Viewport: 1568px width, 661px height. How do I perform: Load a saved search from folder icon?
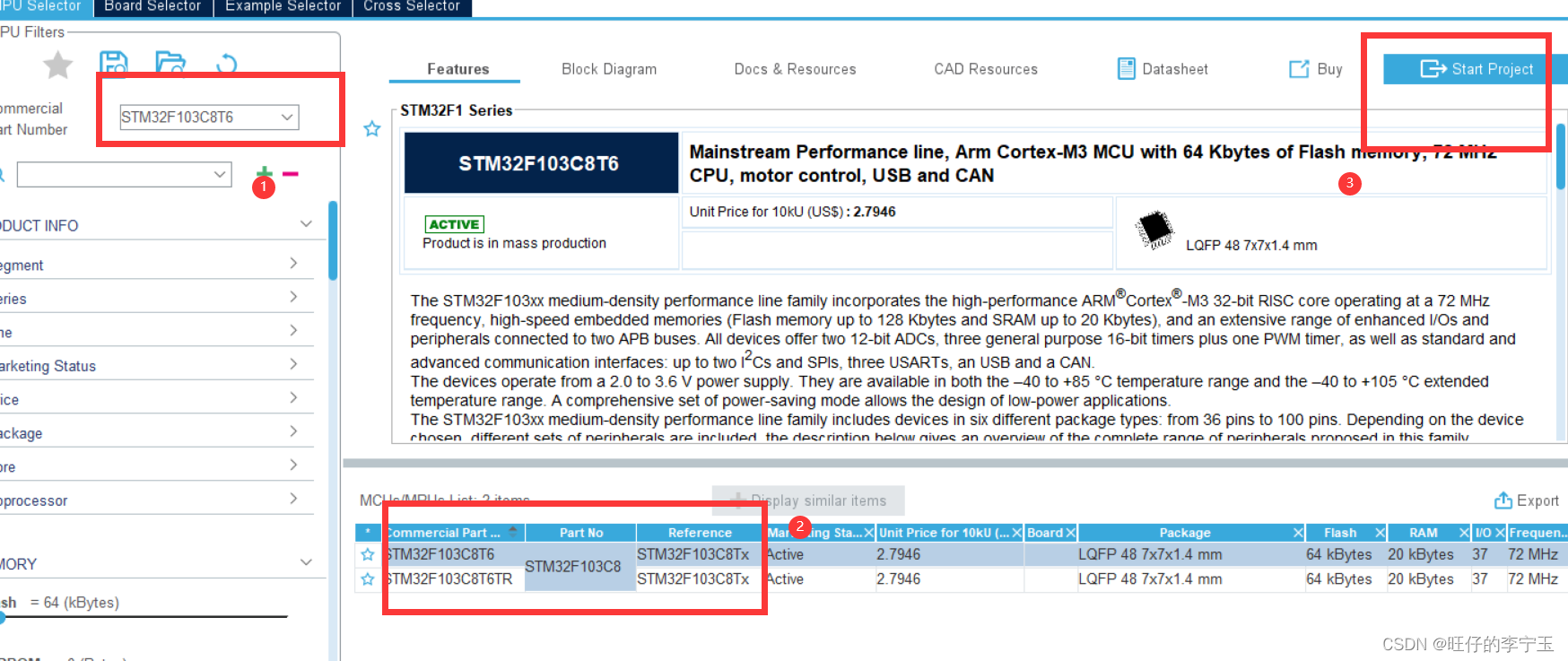170,64
